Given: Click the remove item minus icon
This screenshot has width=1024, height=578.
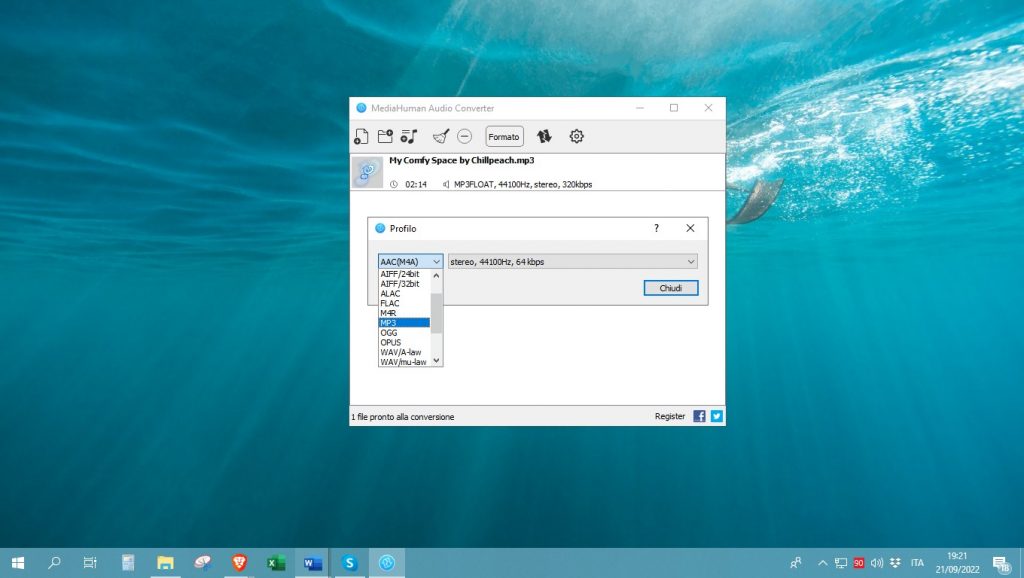Looking at the screenshot, I should 465,137.
